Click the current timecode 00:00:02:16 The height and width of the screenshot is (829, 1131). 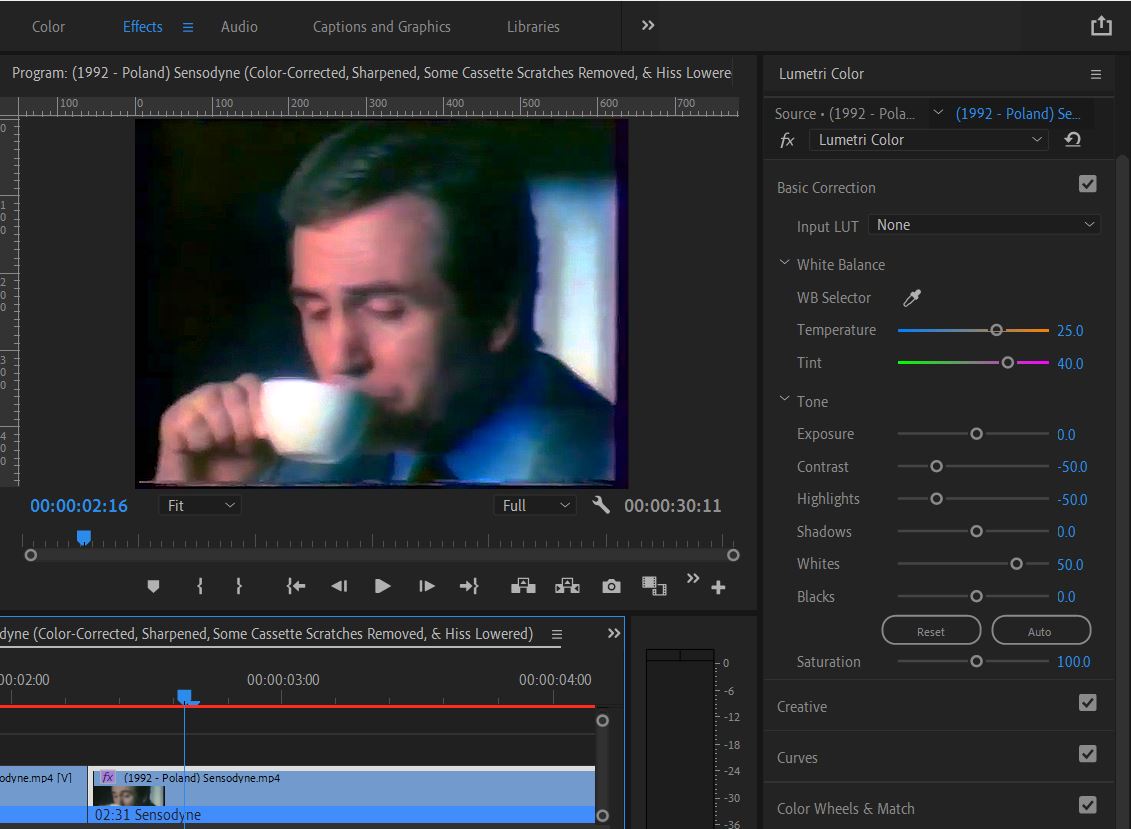pos(79,506)
